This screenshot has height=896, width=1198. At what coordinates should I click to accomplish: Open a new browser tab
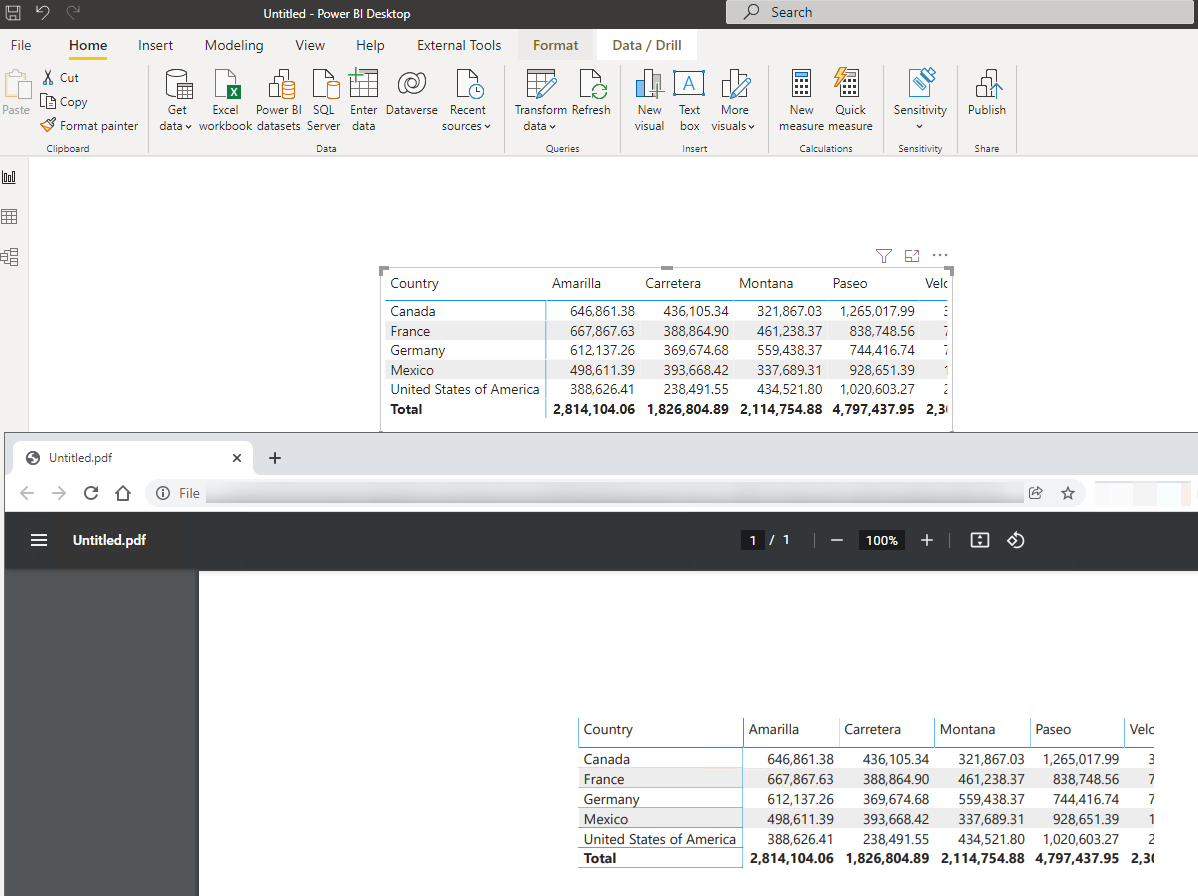275,458
